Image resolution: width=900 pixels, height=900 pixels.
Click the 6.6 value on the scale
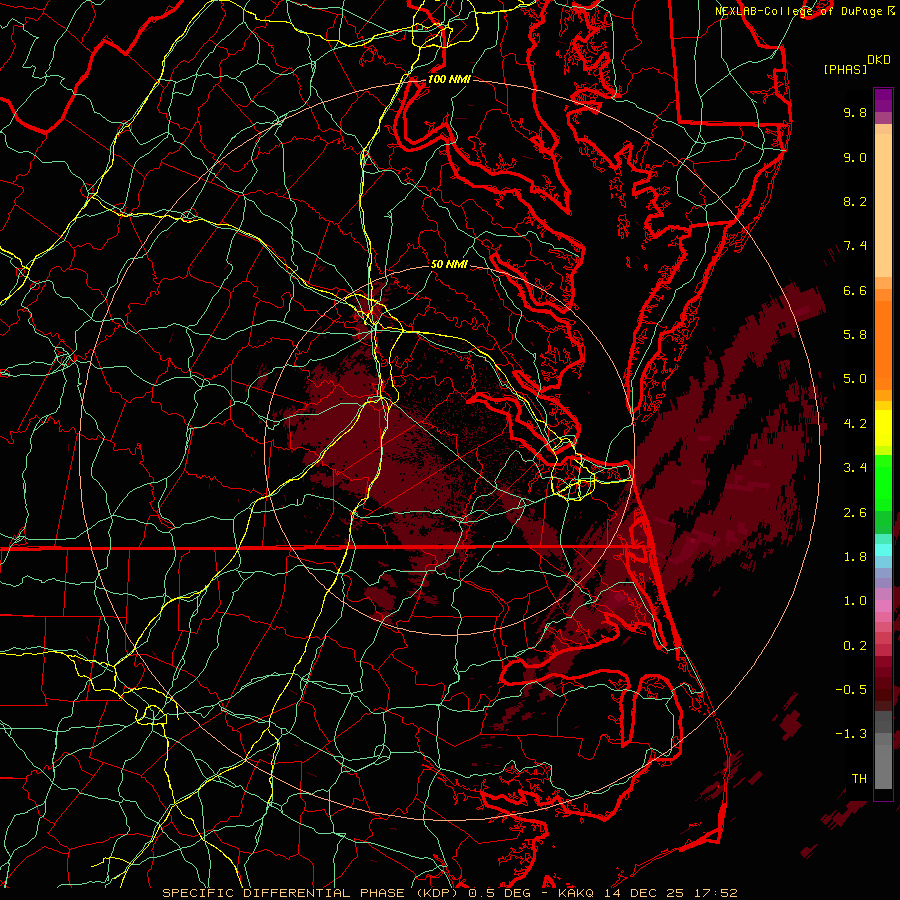[855, 290]
